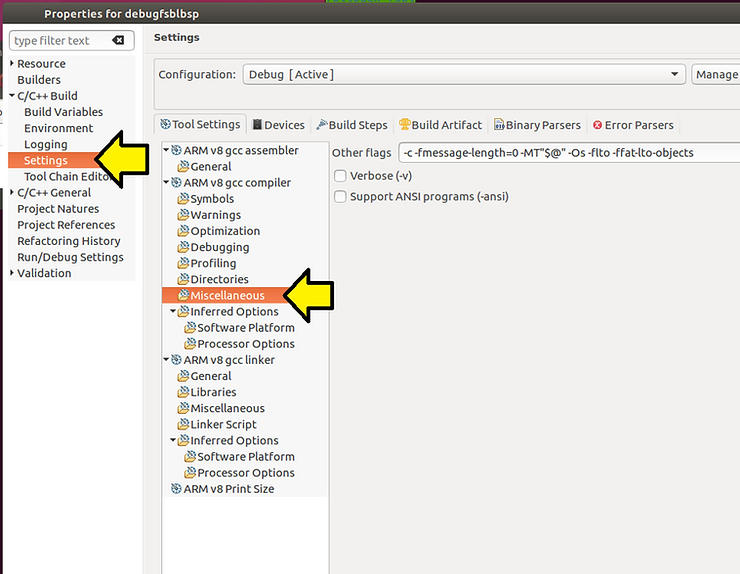Click the ARM v8 Print Size tool icon
The width and height of the screenshot is (740, 574).
pyautogui.click(x=176, y=489)
